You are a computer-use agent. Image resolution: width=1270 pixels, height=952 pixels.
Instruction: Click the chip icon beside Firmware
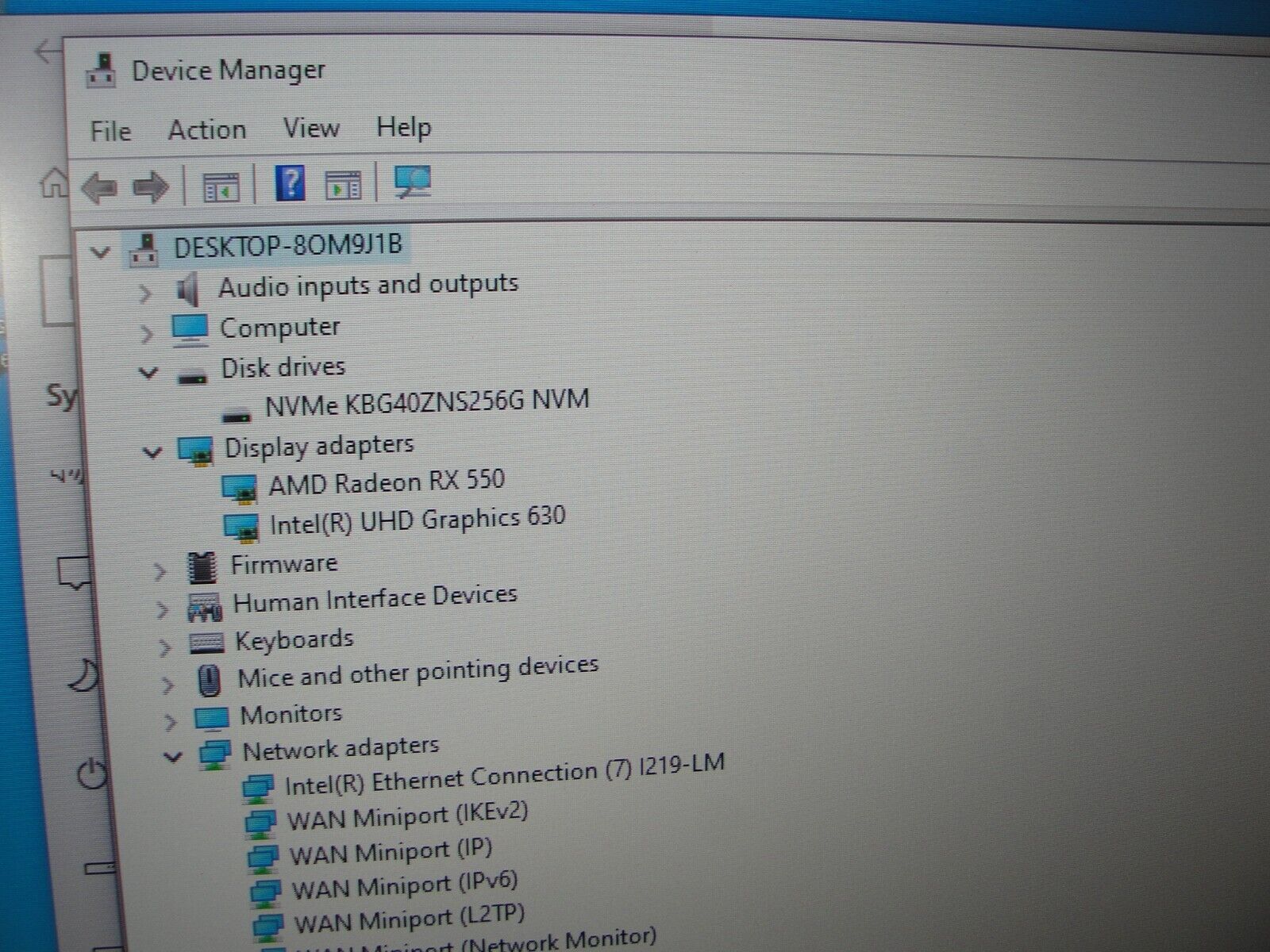(x=202, y=567)
